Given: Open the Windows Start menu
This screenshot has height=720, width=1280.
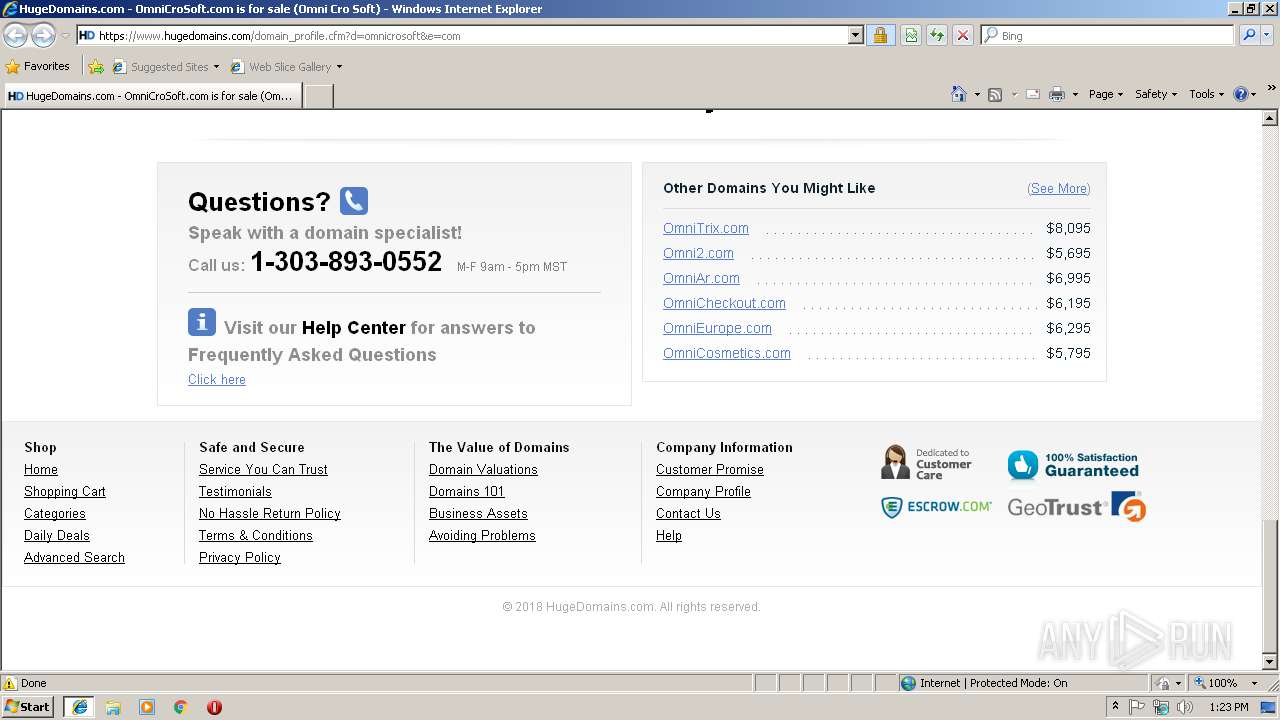Looking at the screenshot, I should 27,707.
